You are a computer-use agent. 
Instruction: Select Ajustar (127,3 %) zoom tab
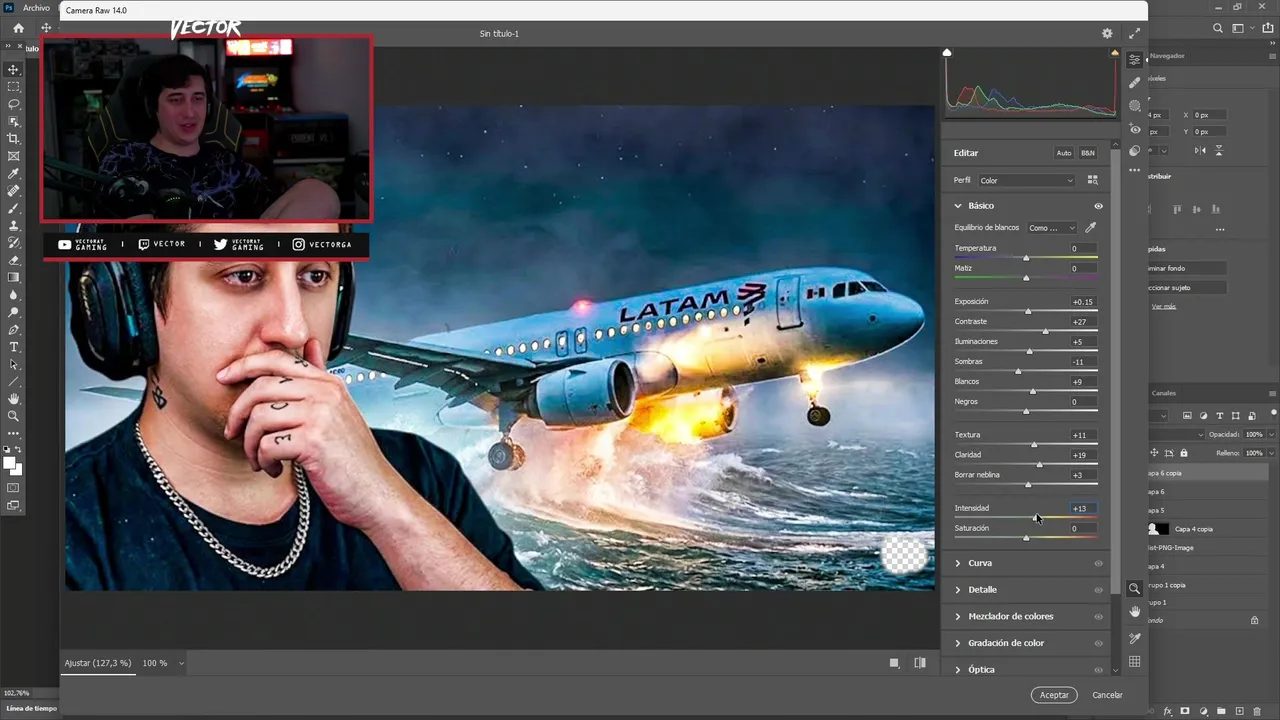pos(98,663)
